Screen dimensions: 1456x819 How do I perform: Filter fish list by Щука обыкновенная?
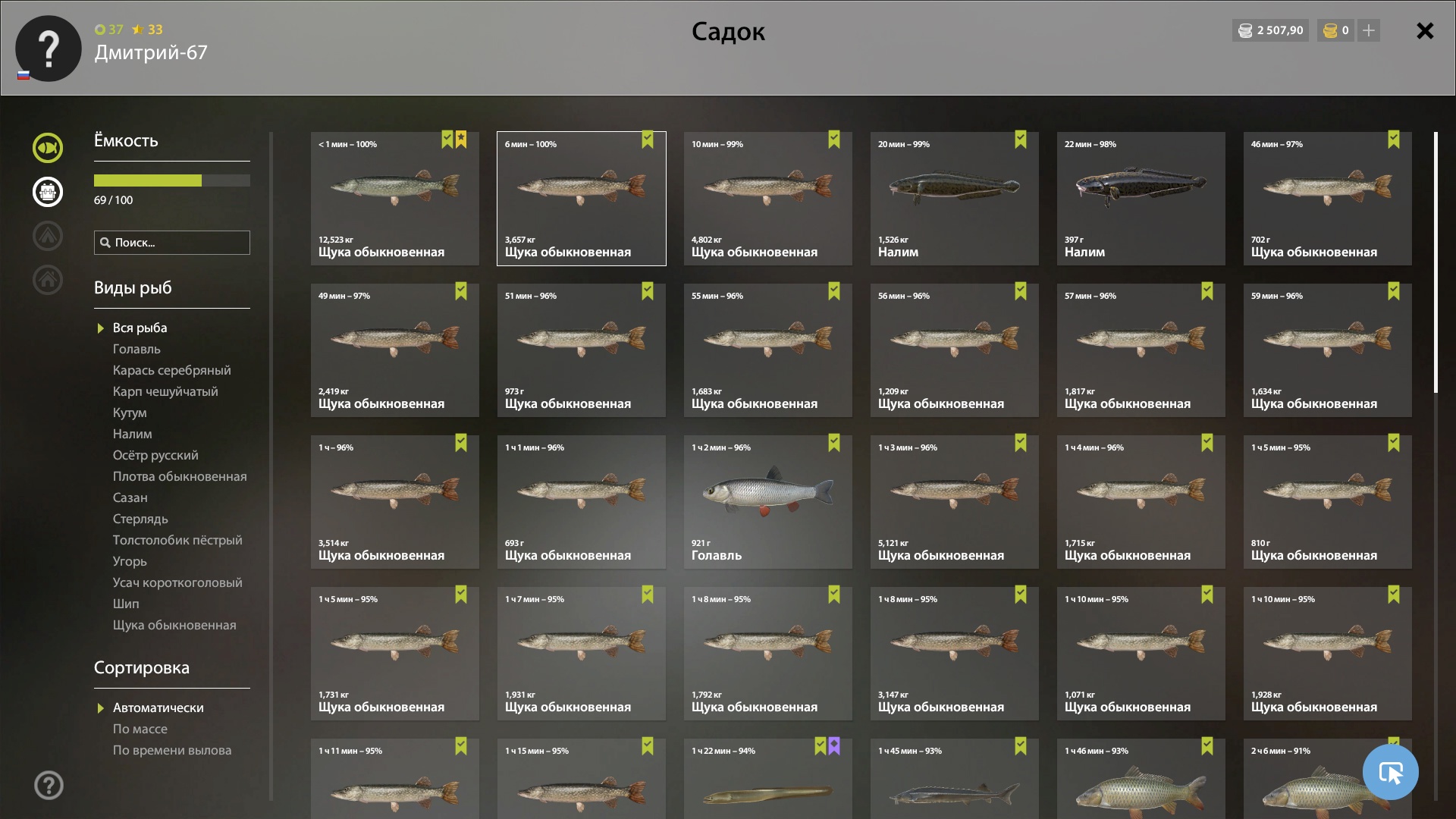pyautogui.click(x=174, y=625)
